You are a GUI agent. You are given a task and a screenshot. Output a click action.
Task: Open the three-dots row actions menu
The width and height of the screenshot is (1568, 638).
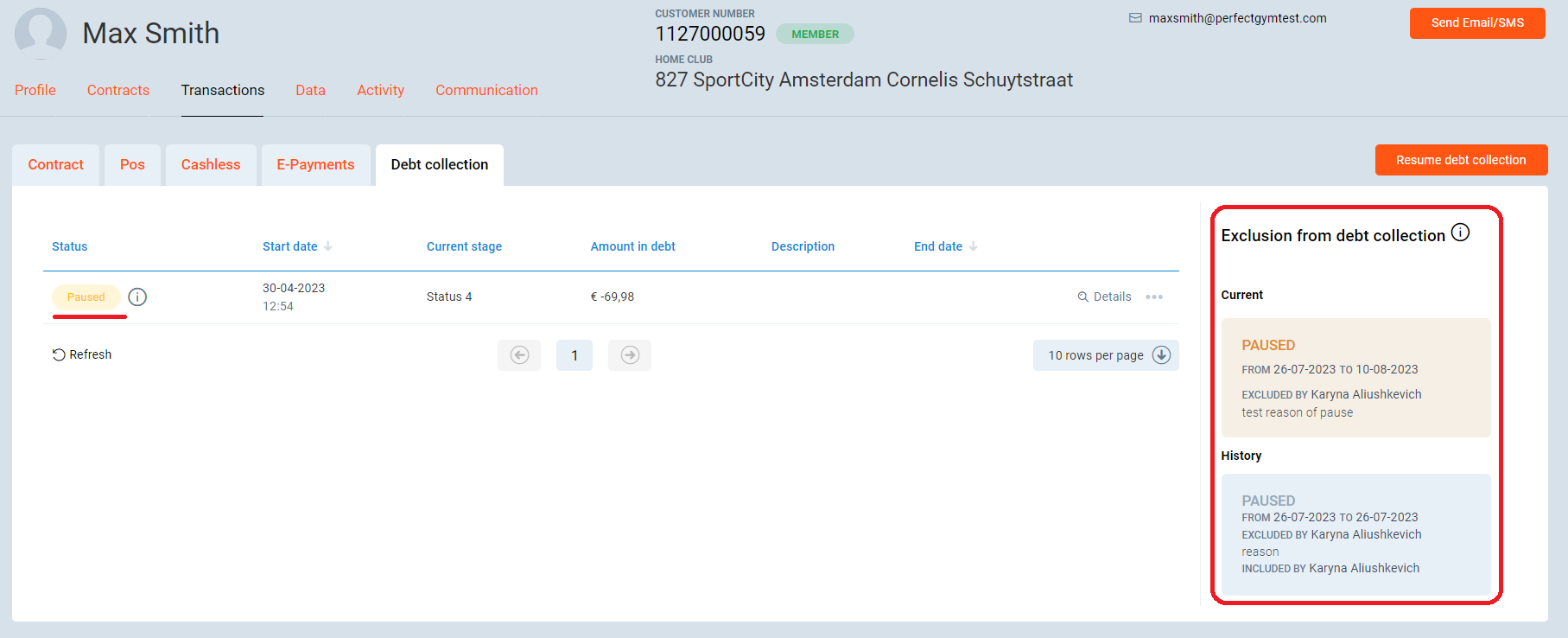coord(1154,297)
